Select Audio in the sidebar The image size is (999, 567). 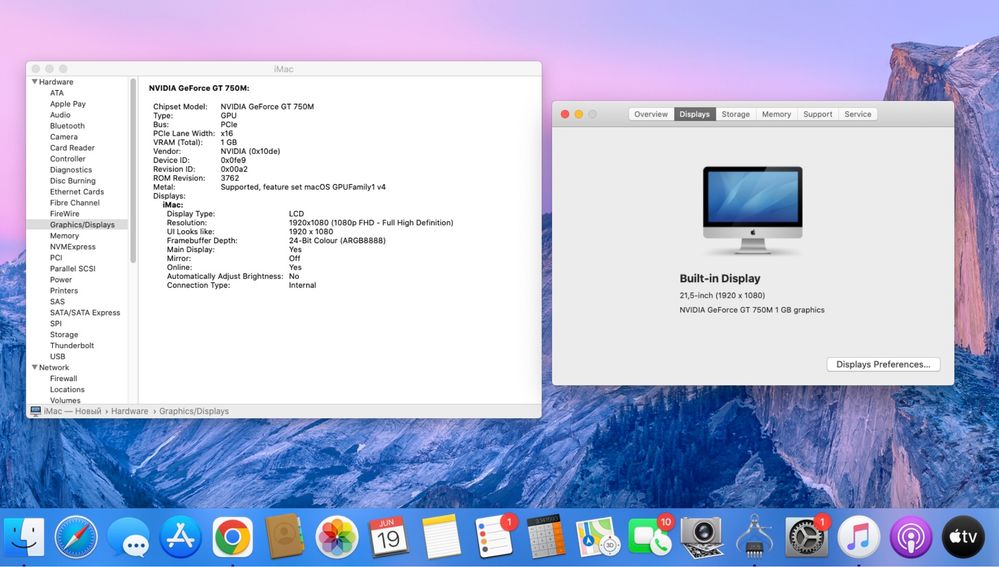60,115
